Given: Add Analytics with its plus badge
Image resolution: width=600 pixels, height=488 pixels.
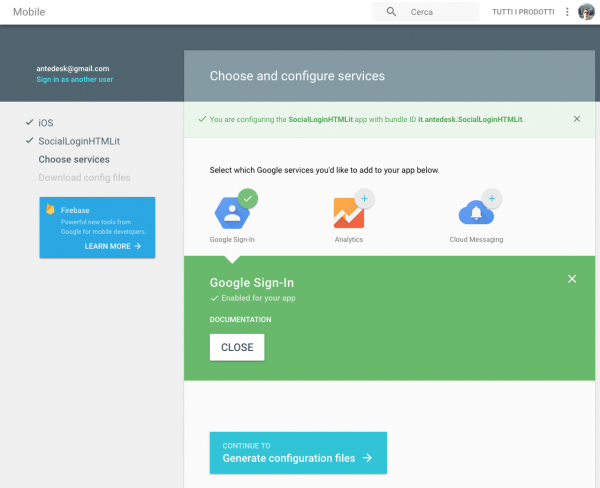Looking at the screenshot, I should click(364, 198).
